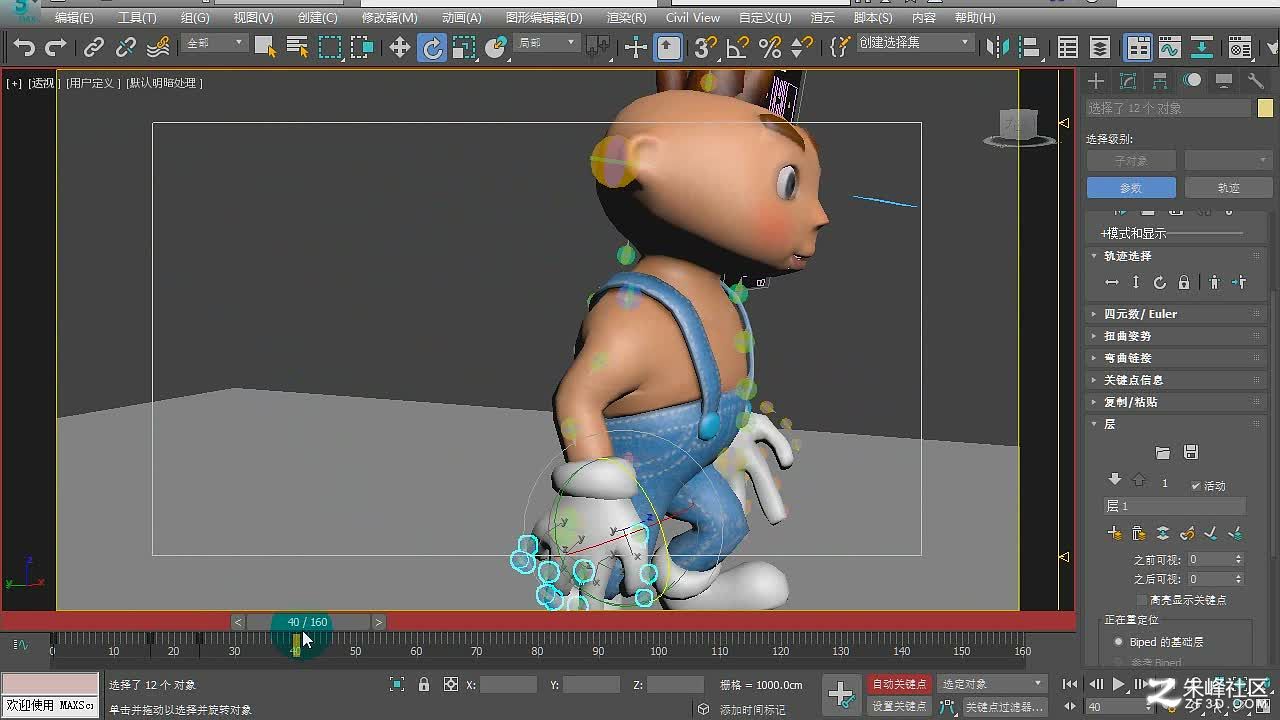Click the 之前可视 spinner arrows
The height and width of the screenshot is (720, 1280).
click(x=1239, y=560)
